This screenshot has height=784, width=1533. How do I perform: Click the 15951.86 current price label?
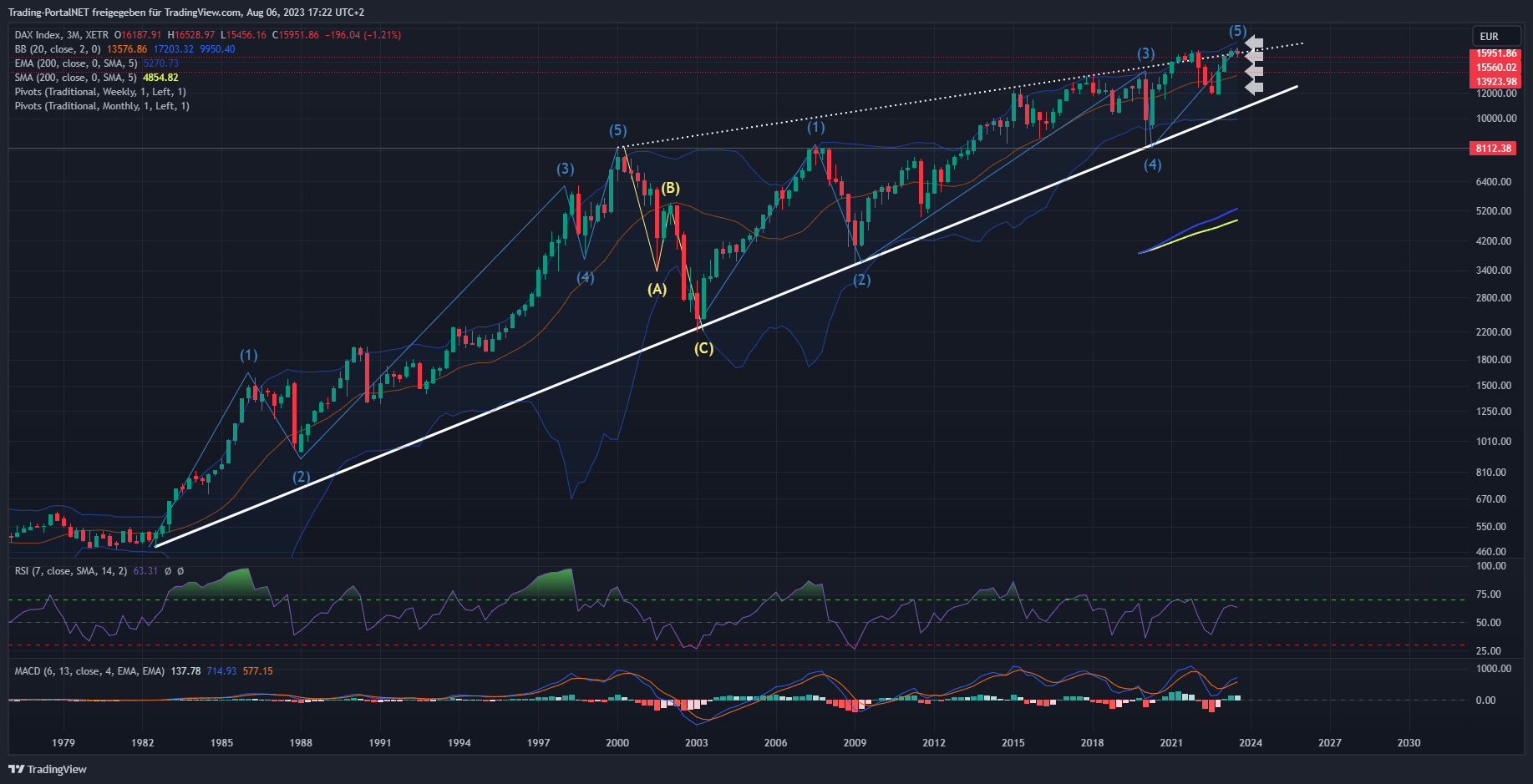(x=1495, y=53)
